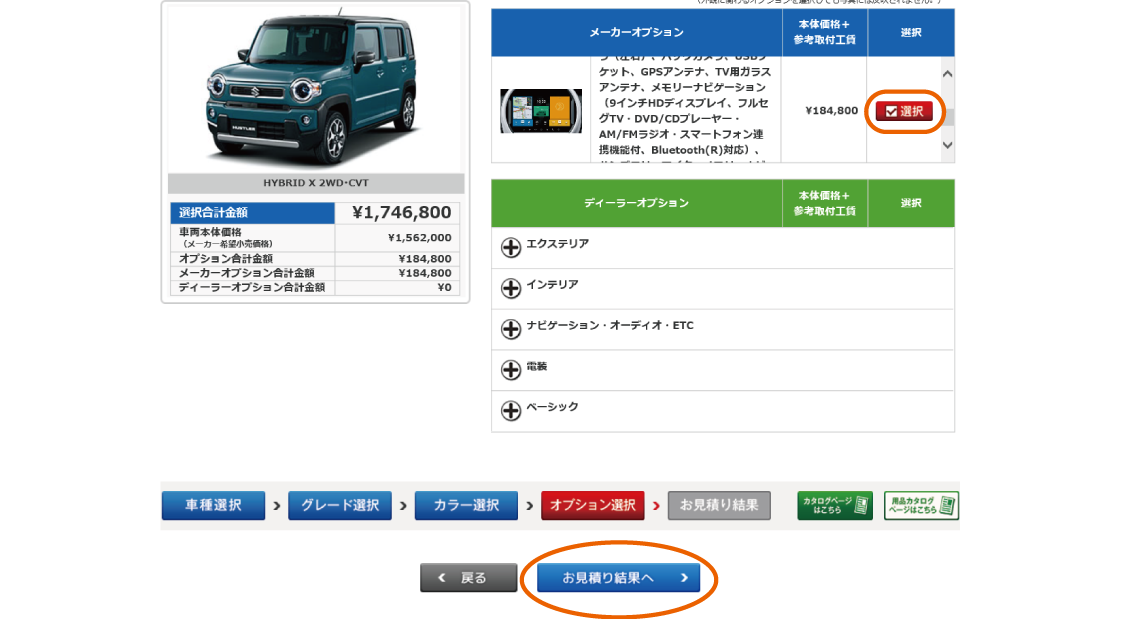Expand ナビゲーション・オーディオ・ETC category
Viewport: 1125px width, 619px height.
click(511, 329)
